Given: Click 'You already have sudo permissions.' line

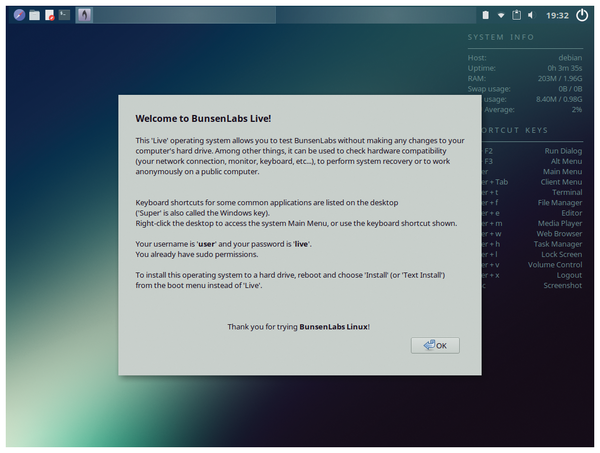Looking at the screenshot, I should [x=197, y=254].
